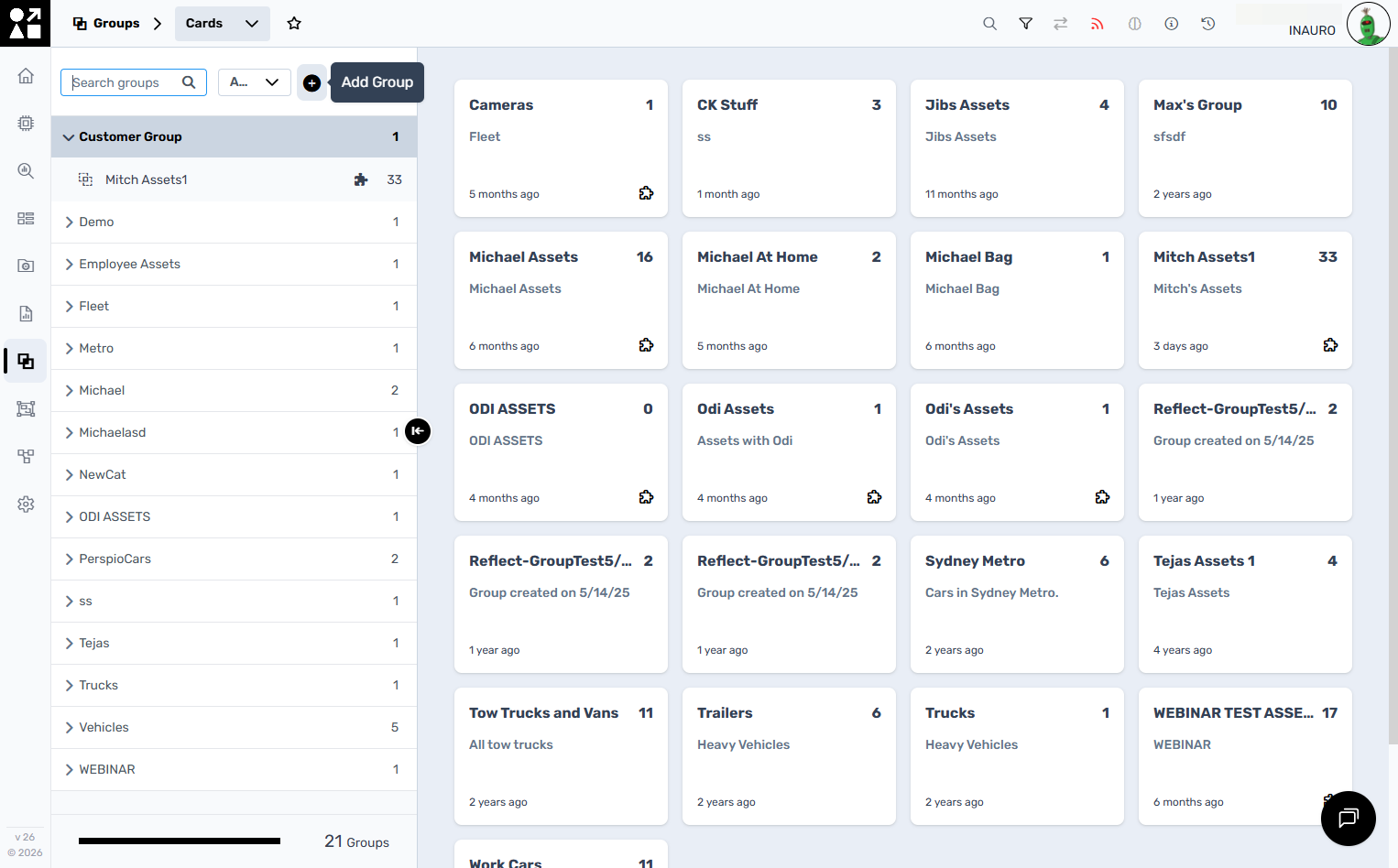1398x868 pixels.
Task: Open the geofence shape icon in sidebar
Action: click(x=26, y=408)
